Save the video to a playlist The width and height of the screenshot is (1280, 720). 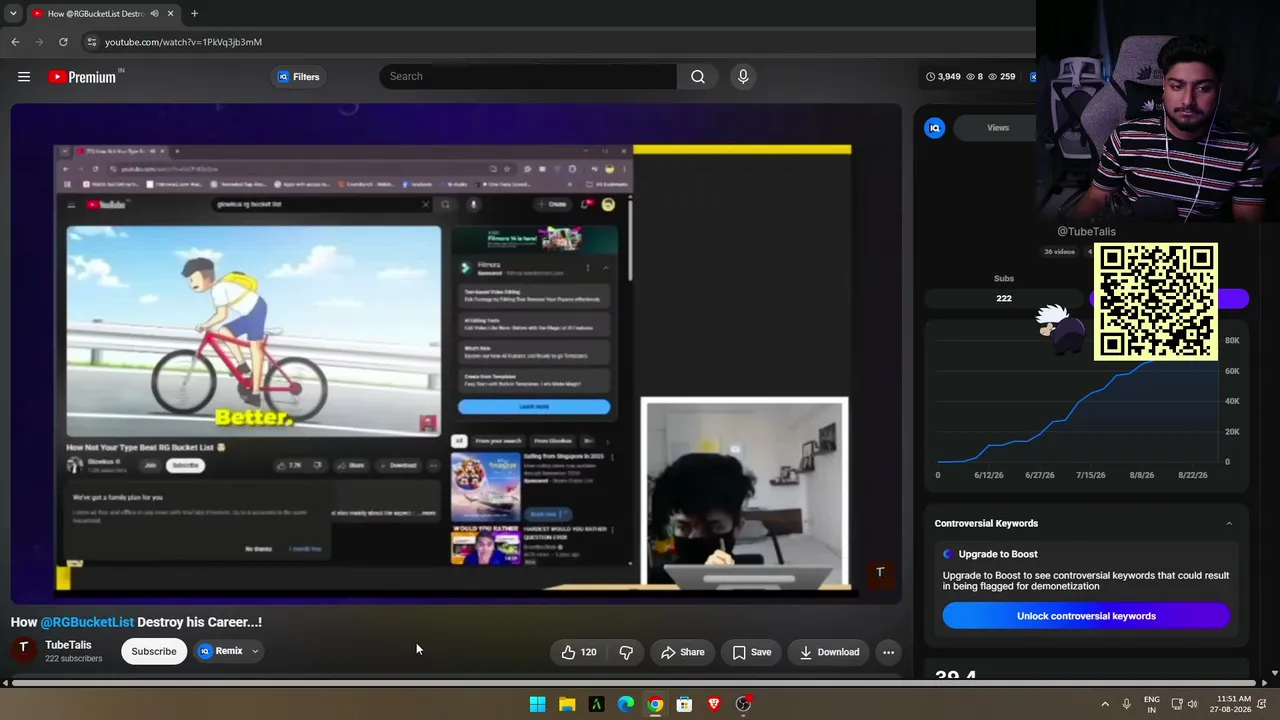(x=751, y=652)
